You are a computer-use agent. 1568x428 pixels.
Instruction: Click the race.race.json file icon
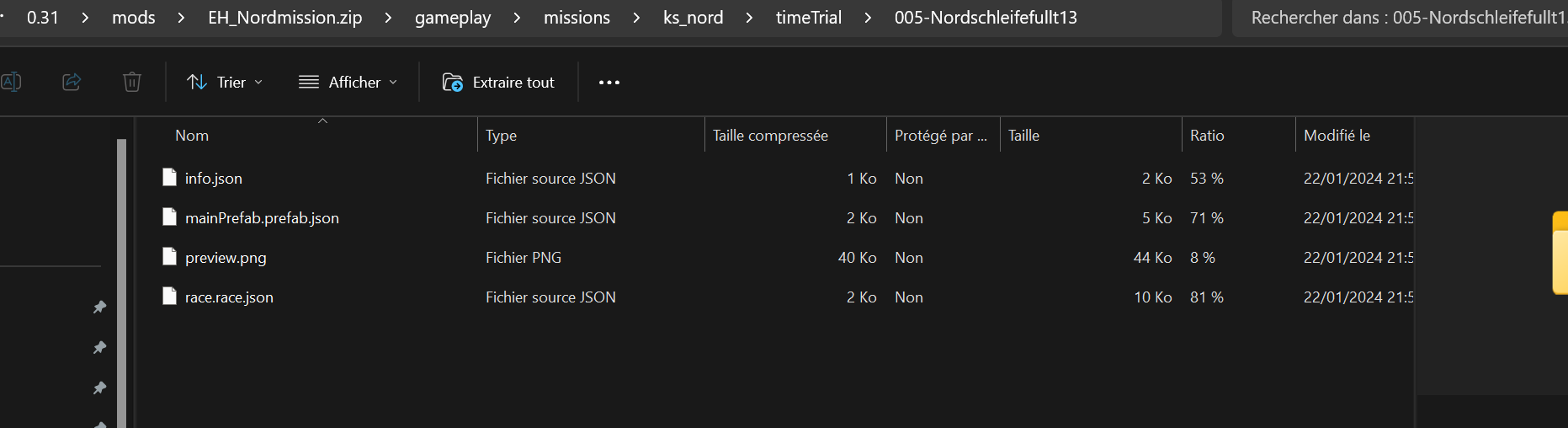pos(169,297)
